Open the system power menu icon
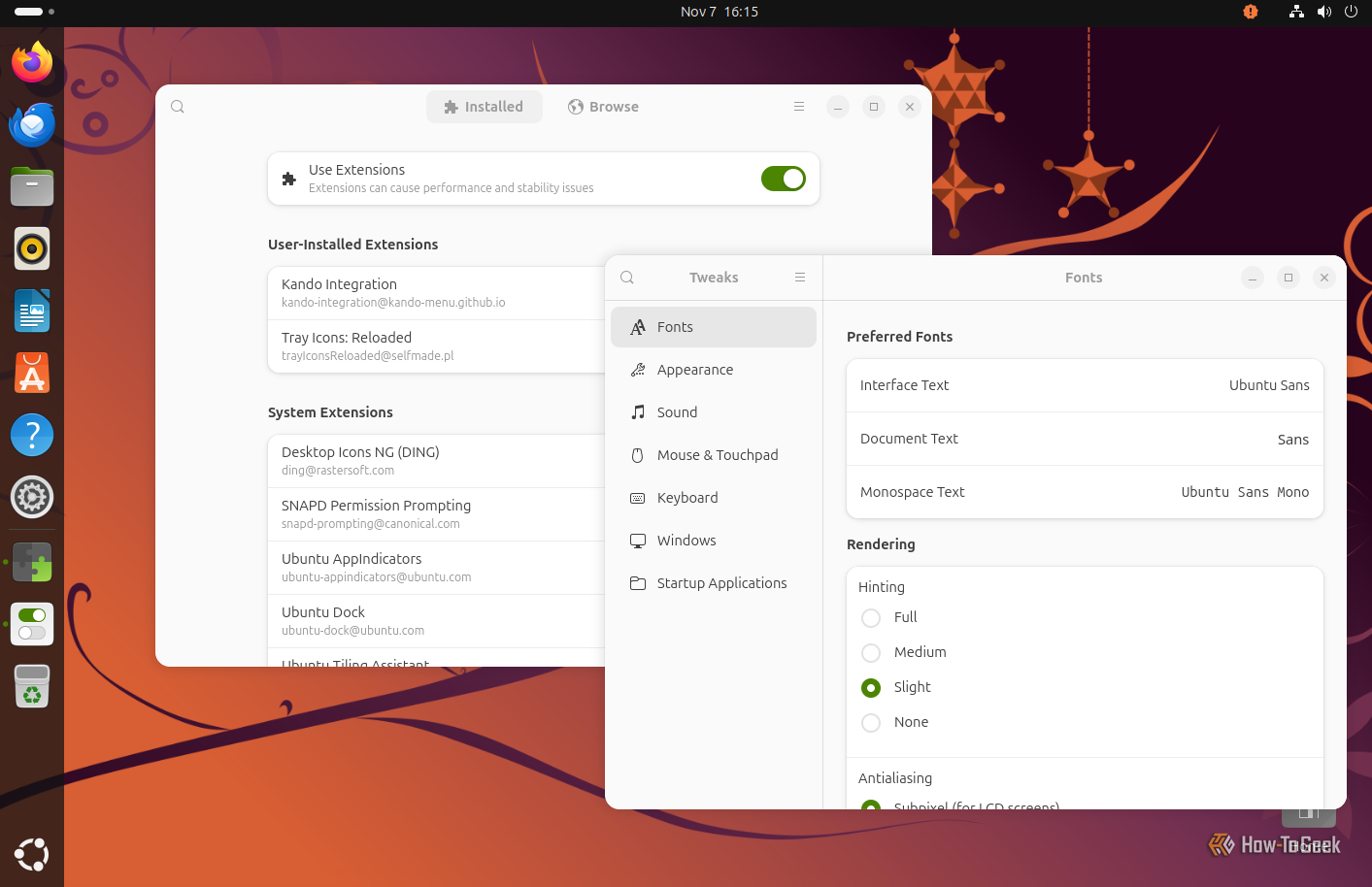 coord(1351,12)
